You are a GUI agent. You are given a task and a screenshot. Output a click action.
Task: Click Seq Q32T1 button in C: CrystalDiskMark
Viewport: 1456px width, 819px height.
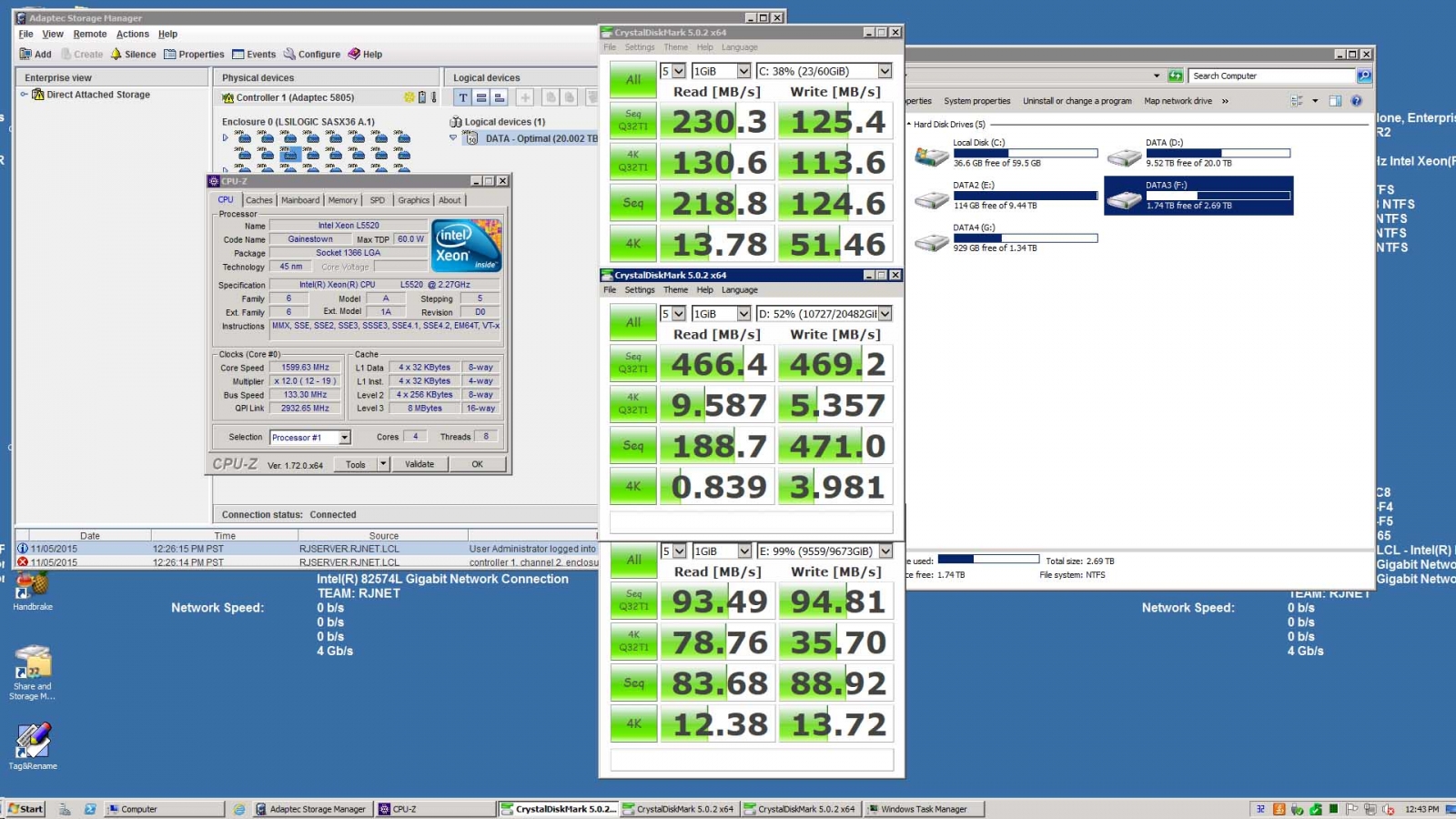click(633, 120)
